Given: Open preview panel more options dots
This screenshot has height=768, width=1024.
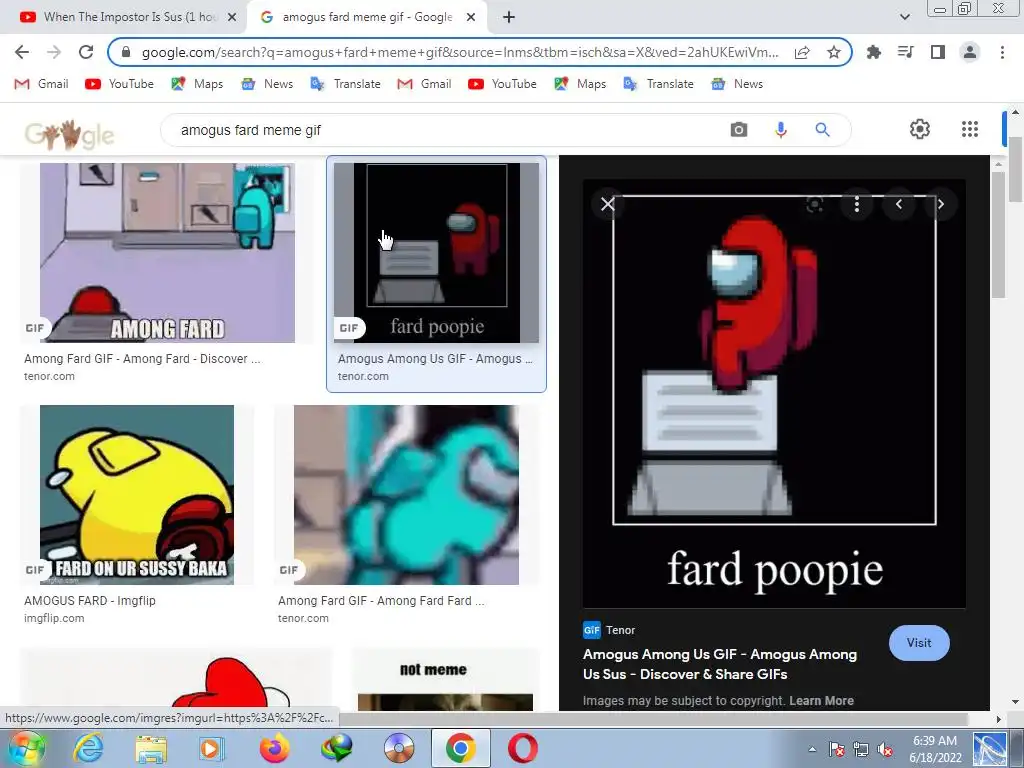Looking at the screenshot, I should coord(857,204).
